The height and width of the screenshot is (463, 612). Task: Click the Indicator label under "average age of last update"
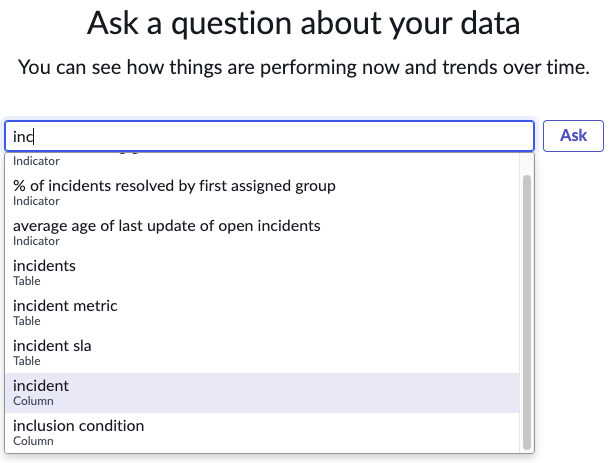point(36,241)
